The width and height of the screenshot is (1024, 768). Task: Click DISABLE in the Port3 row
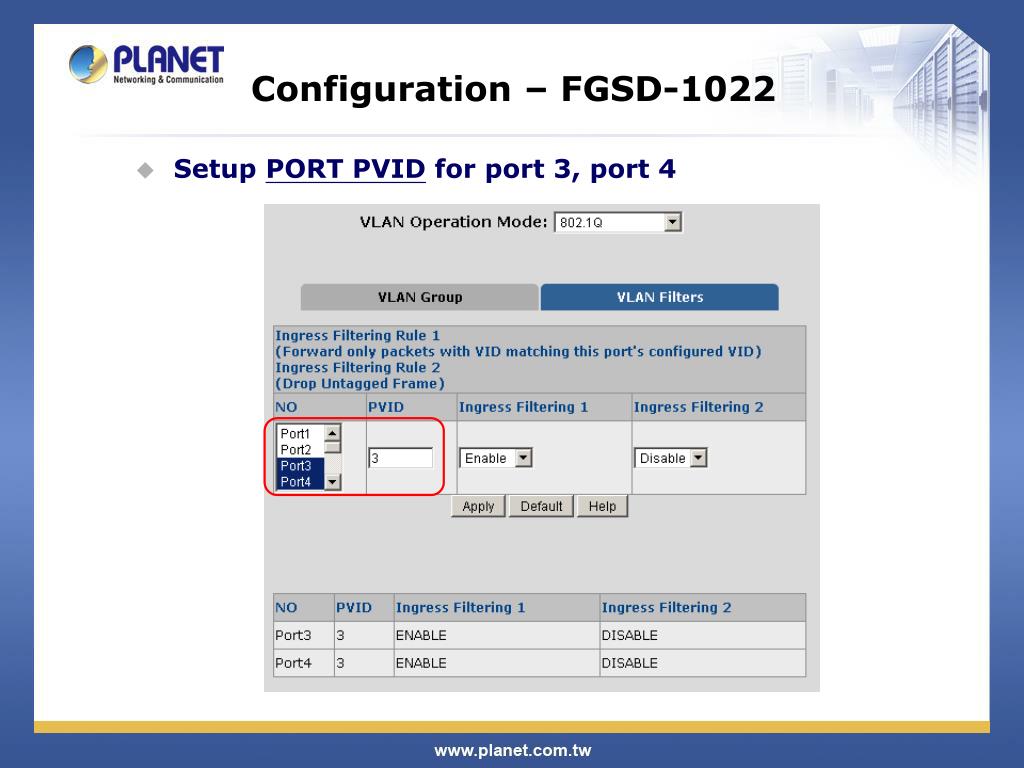630,635
